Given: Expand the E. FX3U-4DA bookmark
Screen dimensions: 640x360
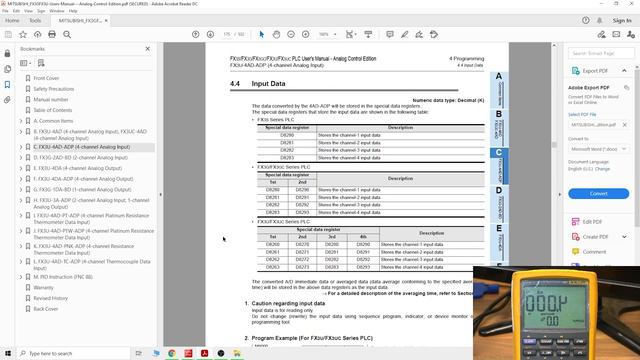Looking at the screenshot, I should tap(21, 168).
